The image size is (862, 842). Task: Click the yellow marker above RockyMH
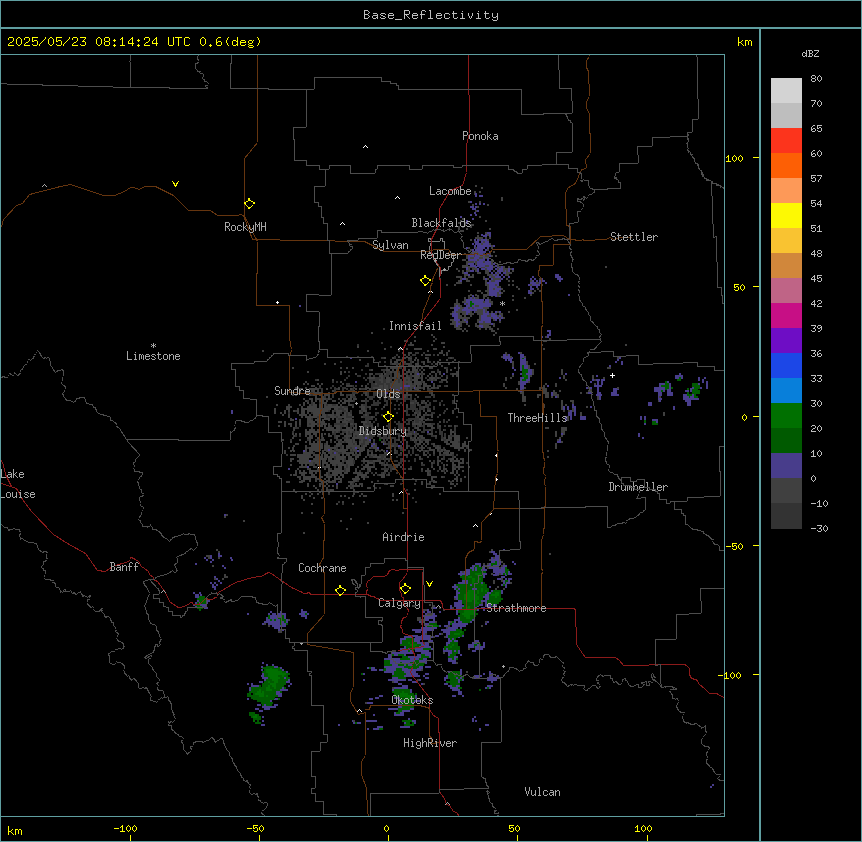250,203
